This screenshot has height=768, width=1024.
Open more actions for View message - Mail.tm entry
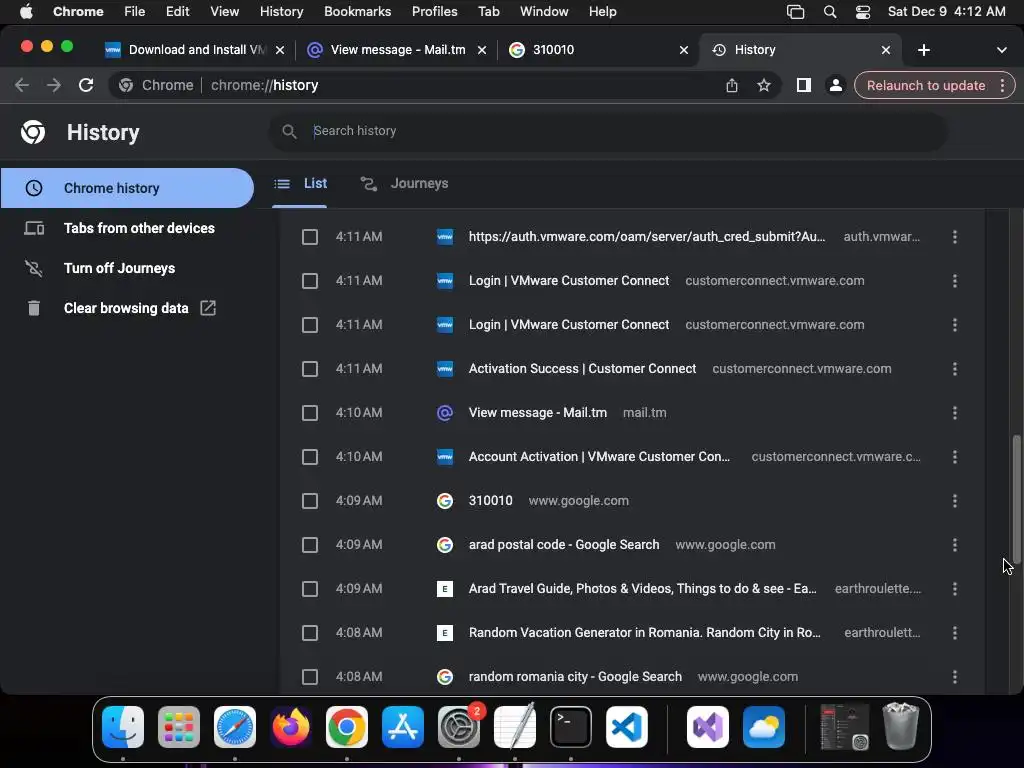(955, 413)
